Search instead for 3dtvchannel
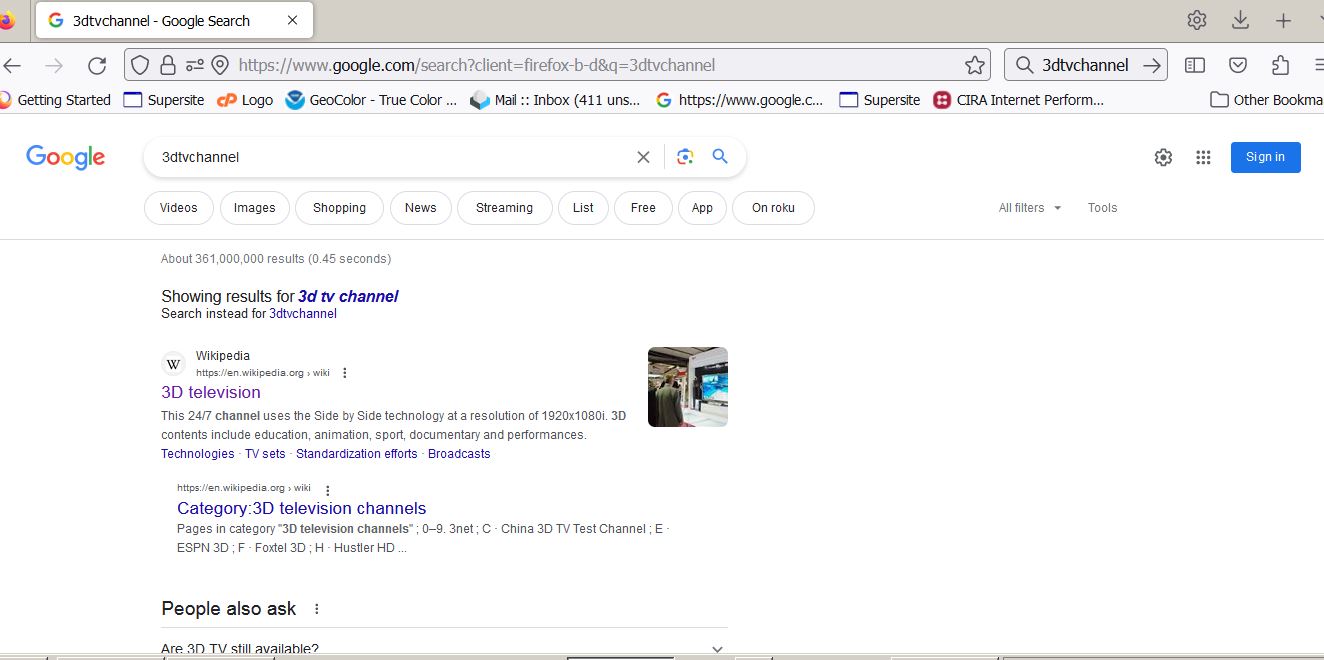1324x660 pixels. click(303, 314)
